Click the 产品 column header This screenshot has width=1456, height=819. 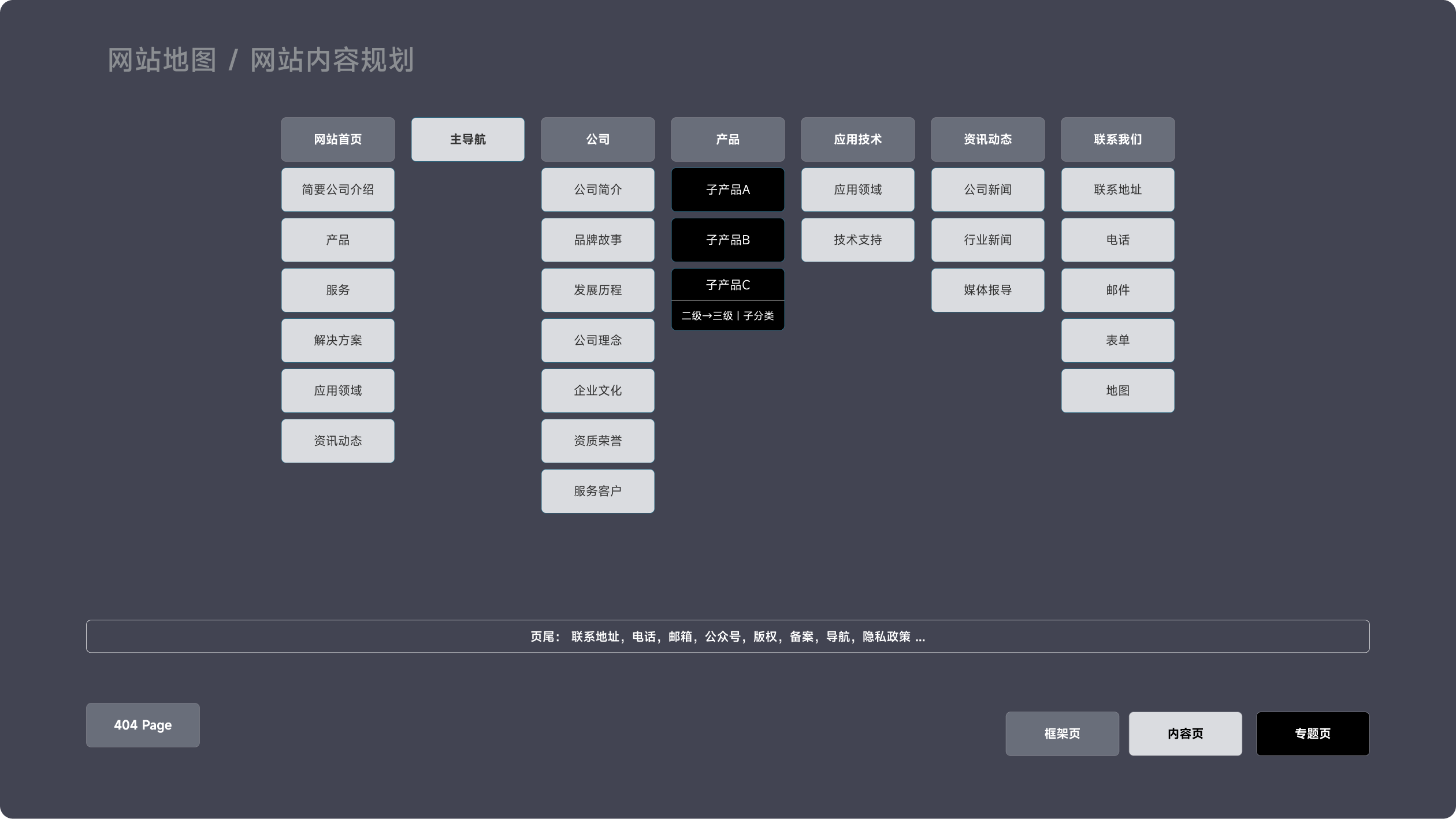coord(727,139)
